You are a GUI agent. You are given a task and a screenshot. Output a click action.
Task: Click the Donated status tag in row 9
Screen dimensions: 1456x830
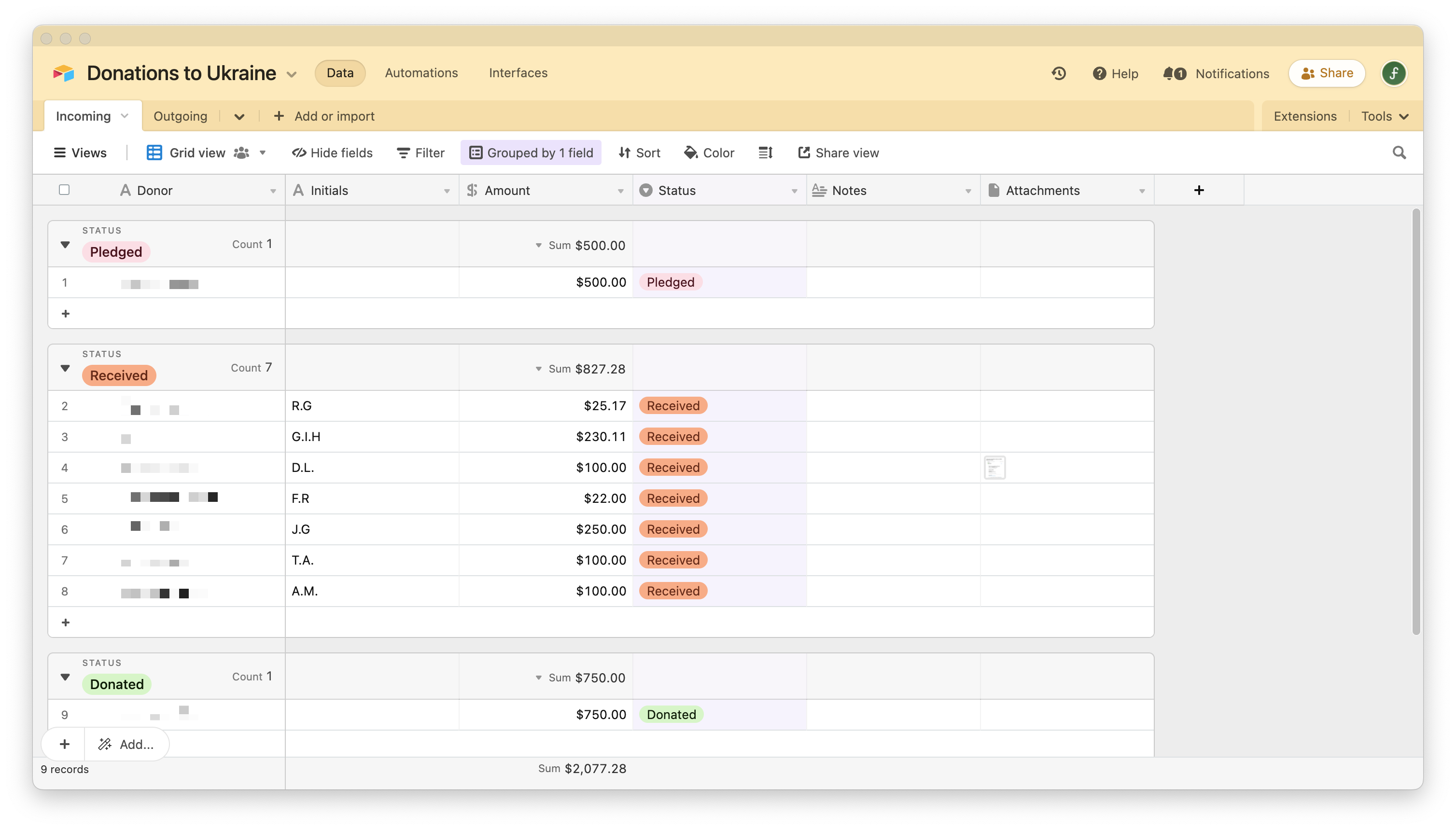[x=671, y=714]
